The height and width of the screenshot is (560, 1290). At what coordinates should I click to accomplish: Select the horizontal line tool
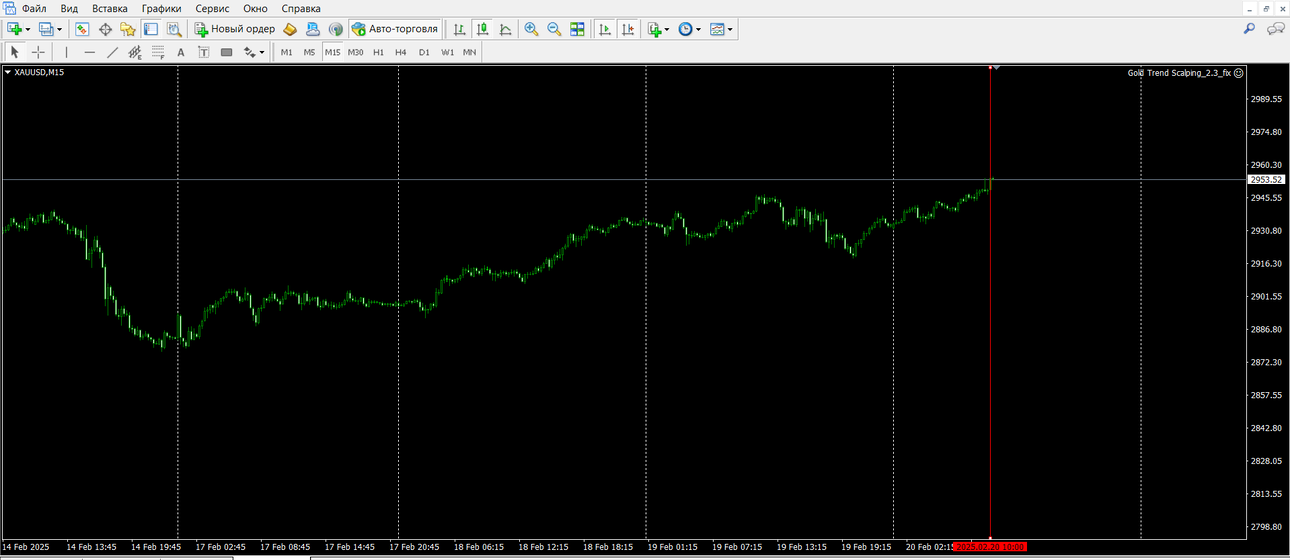(x=89, y=52)
